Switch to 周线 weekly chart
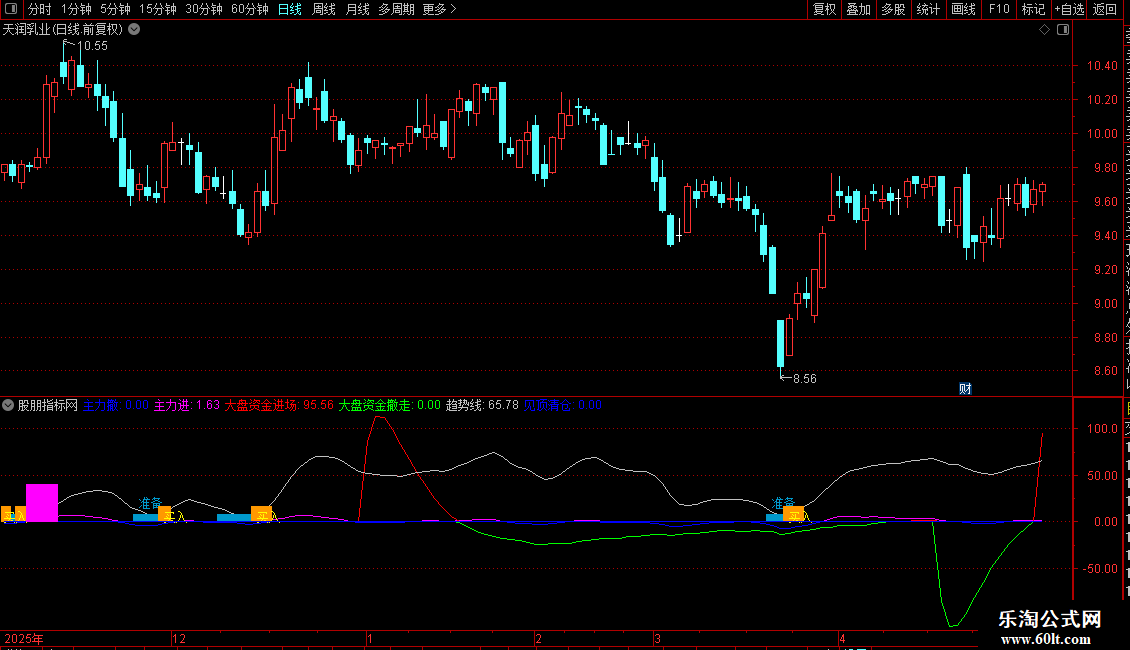 point(324,9)
